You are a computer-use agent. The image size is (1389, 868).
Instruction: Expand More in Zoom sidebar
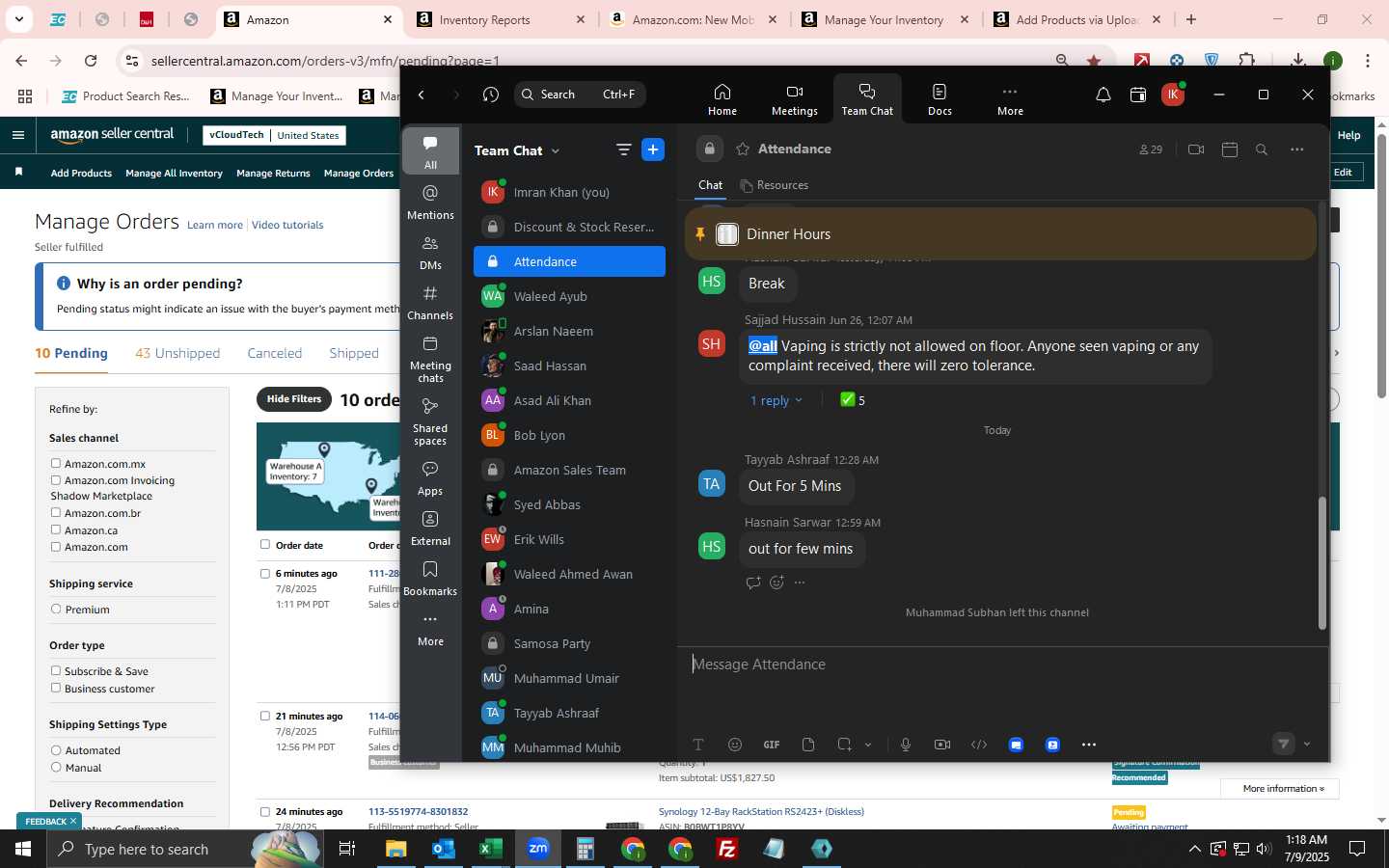pyautogui.click(x=430, y=629)
